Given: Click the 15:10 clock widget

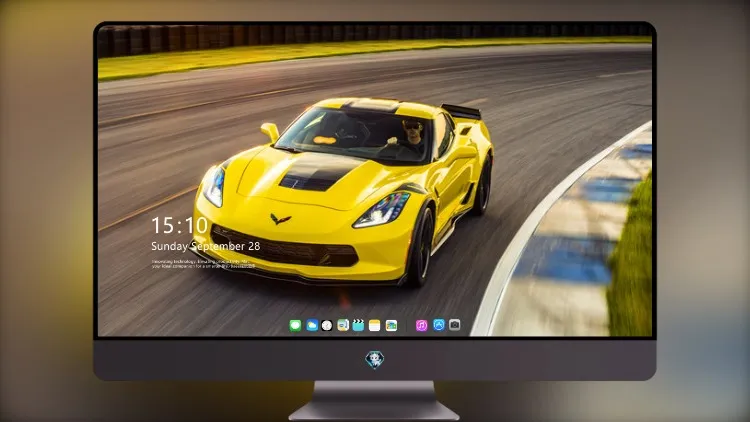Looking at the screenshot, I should [x=179, y=225].
